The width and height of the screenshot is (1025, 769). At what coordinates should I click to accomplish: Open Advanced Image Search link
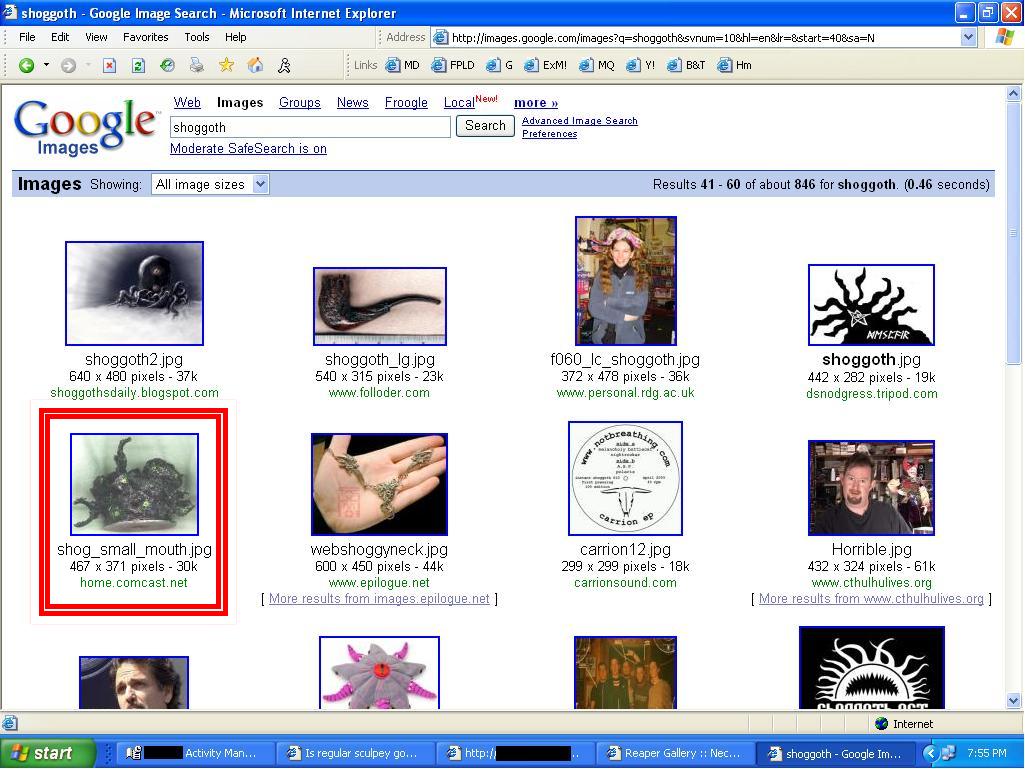click(580, 120)
